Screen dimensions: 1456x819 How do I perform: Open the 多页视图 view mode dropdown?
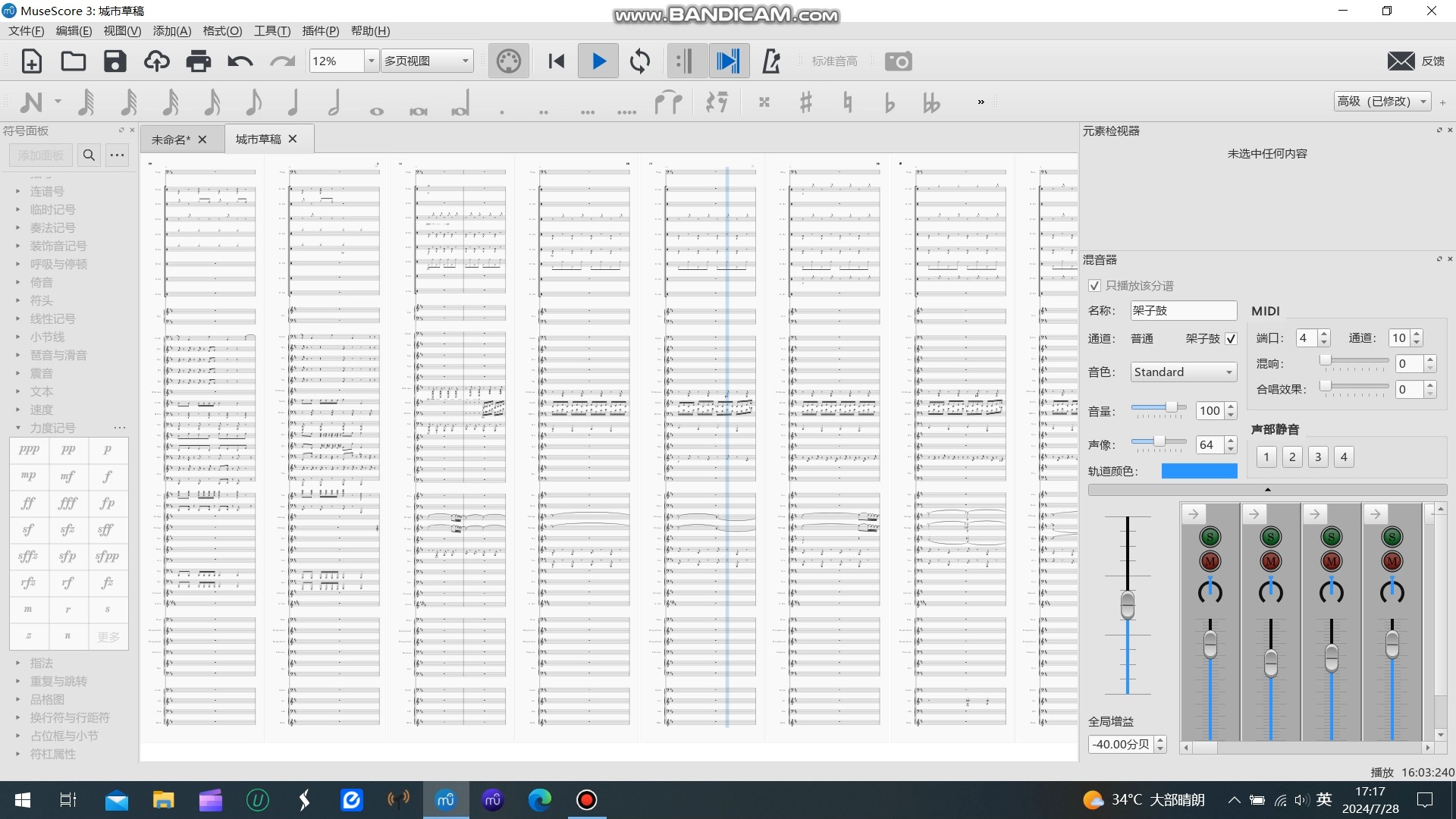[426, 61]
